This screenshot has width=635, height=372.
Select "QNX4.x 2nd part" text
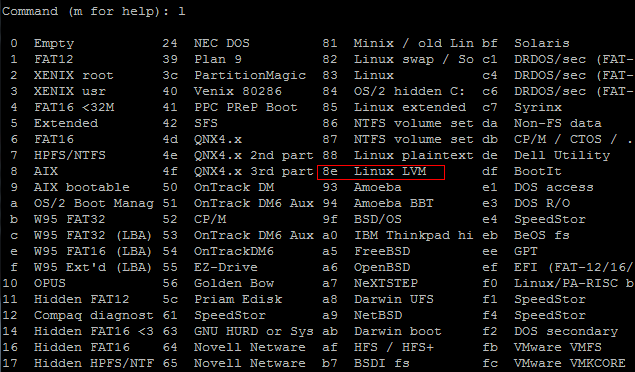(254, 155)
